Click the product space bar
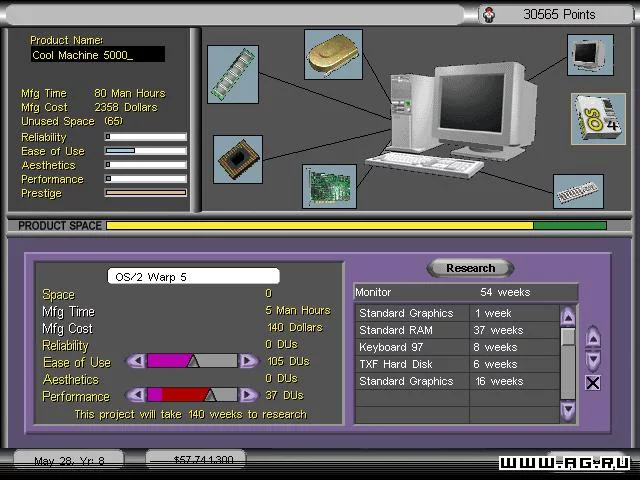Screen dimensions: 640x480 click(x=356, y=225)
